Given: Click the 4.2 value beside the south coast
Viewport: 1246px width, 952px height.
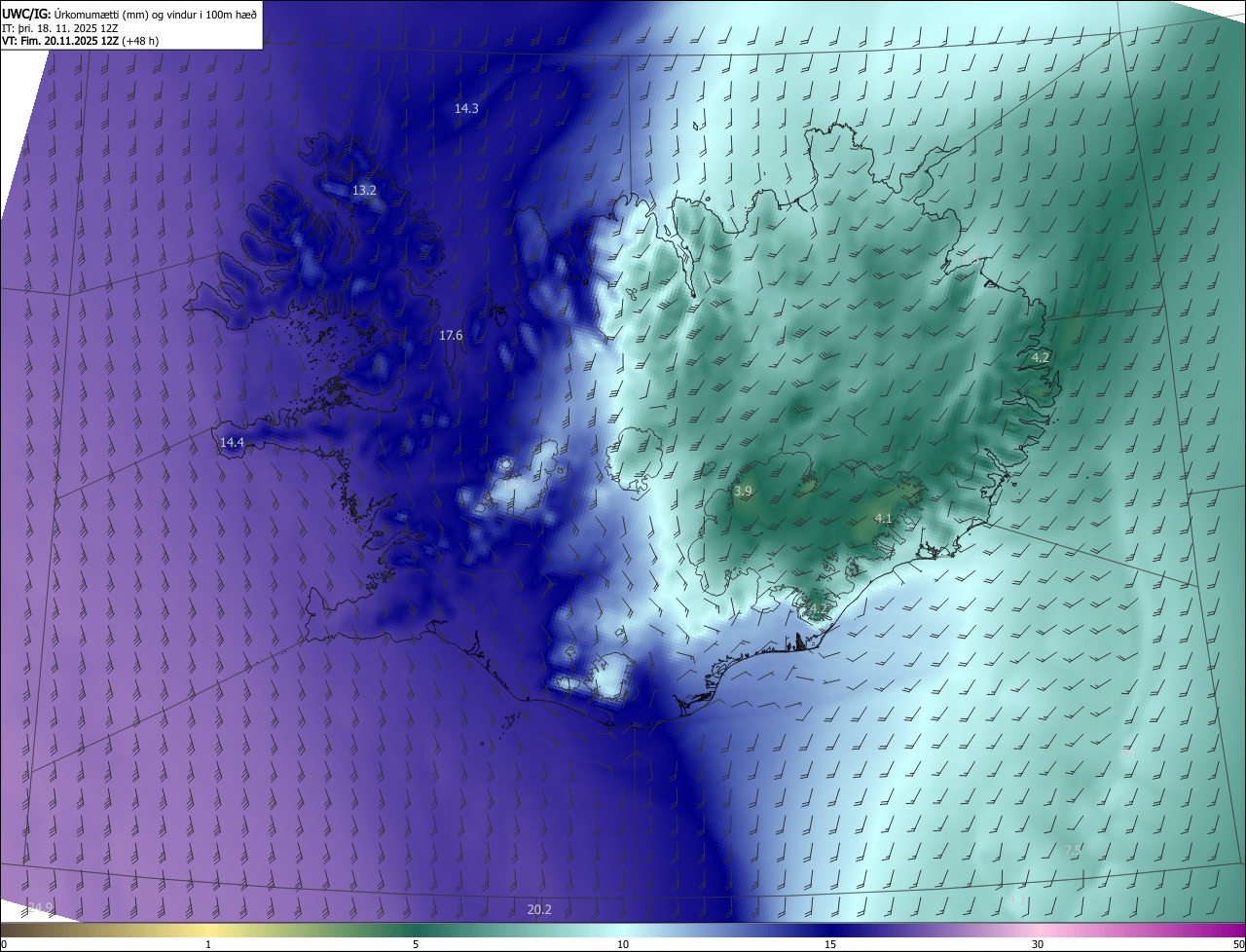Looking at the screenshot, I should tap(819, 609).
